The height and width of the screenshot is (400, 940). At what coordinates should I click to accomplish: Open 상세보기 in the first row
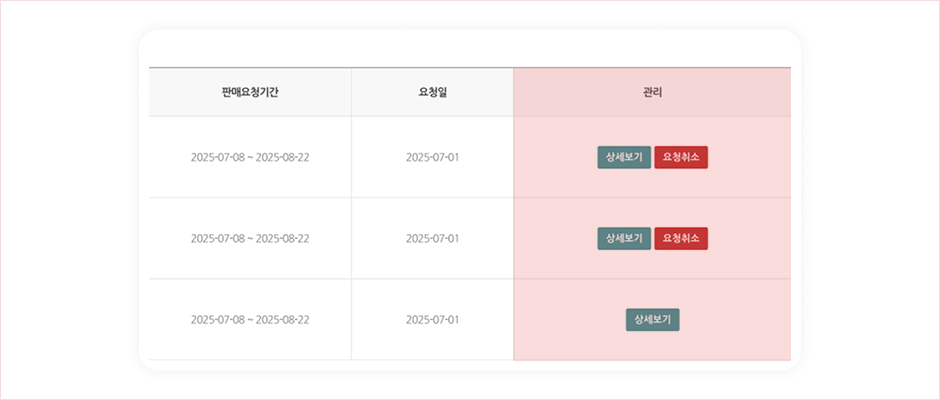pos(624,157)
